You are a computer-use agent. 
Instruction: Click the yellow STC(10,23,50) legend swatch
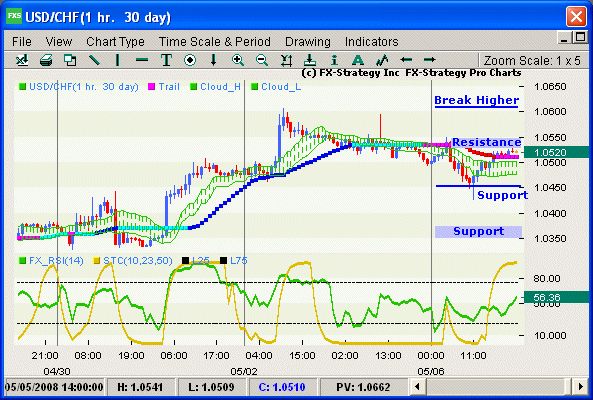(96, 260)
